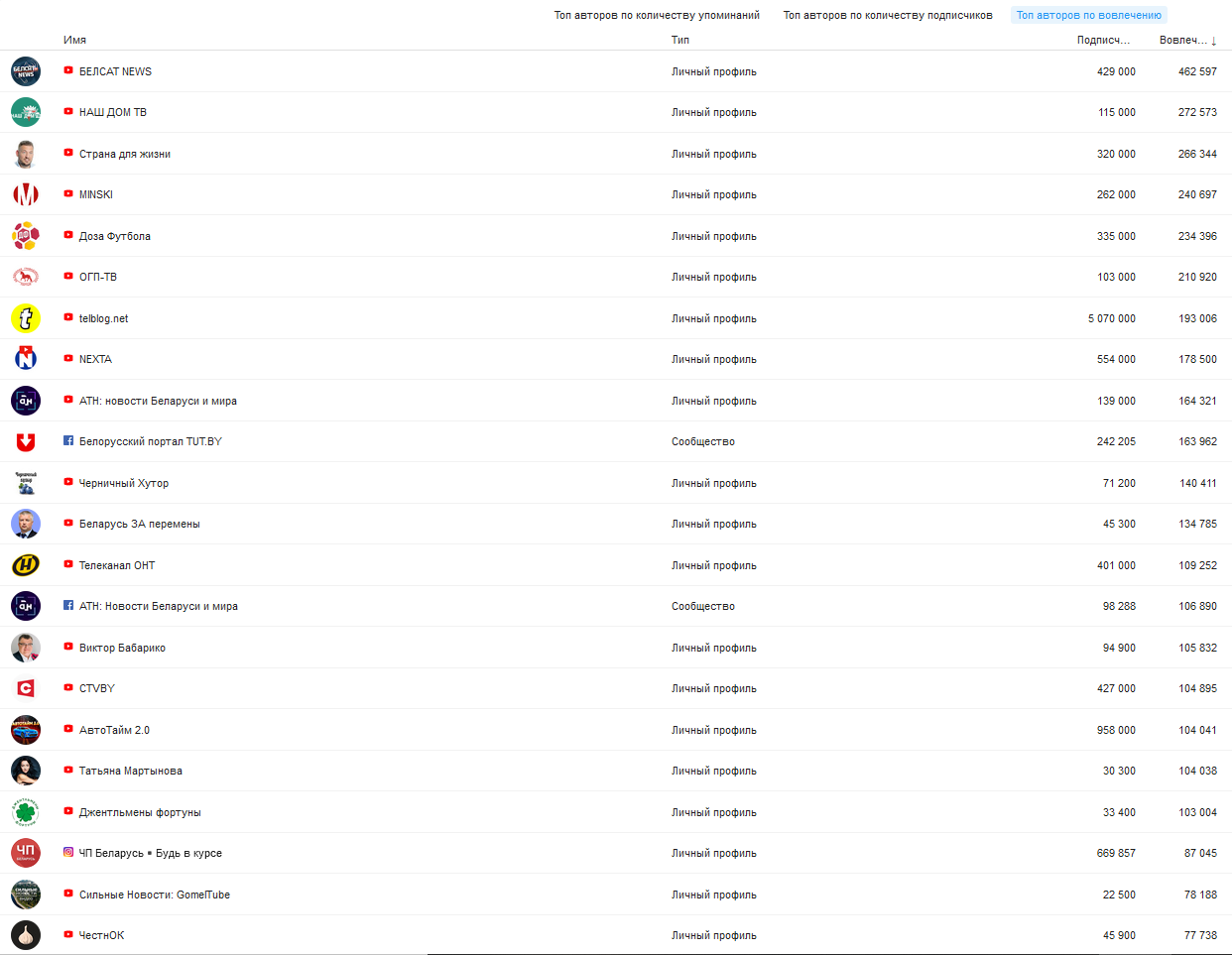Open the Виктор Бабарико author link

click(x=122, y=648)
